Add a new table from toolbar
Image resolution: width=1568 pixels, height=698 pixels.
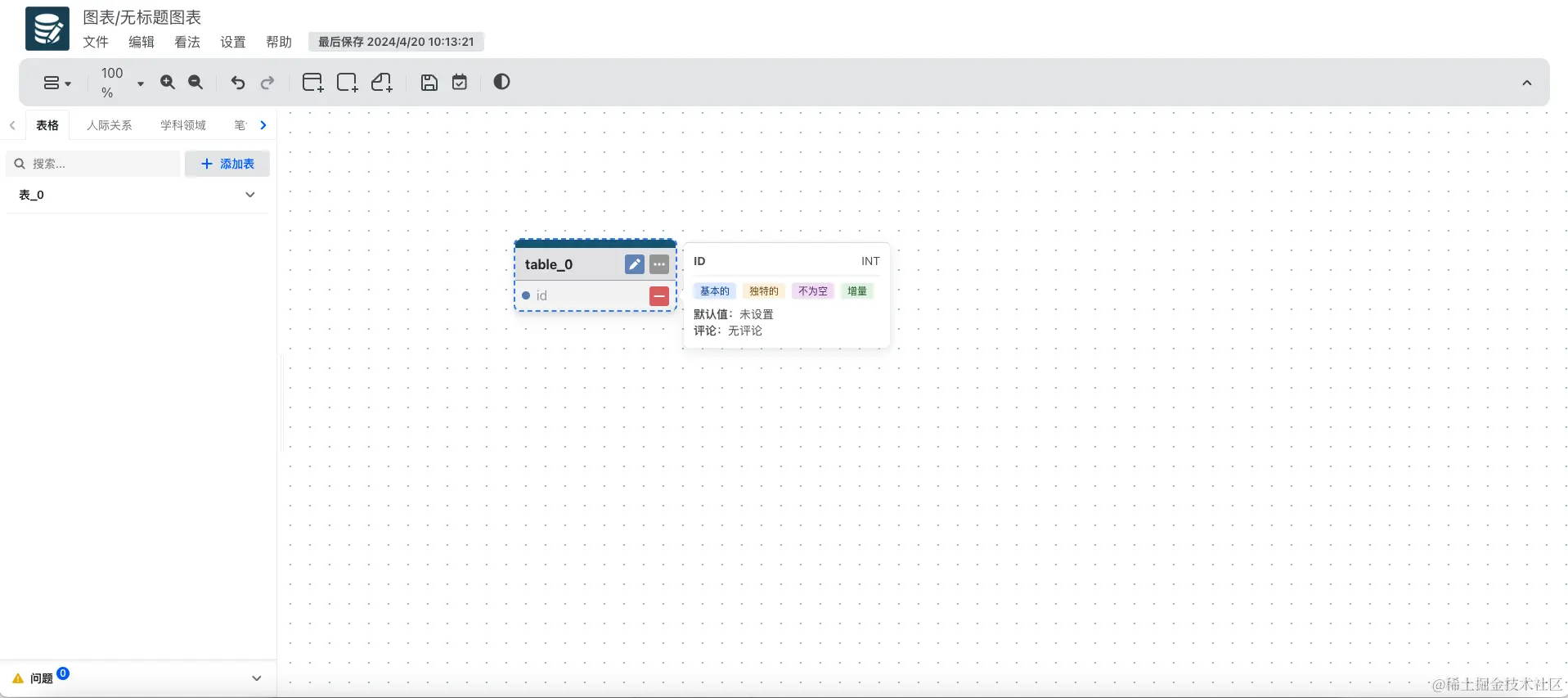point(312,82)
